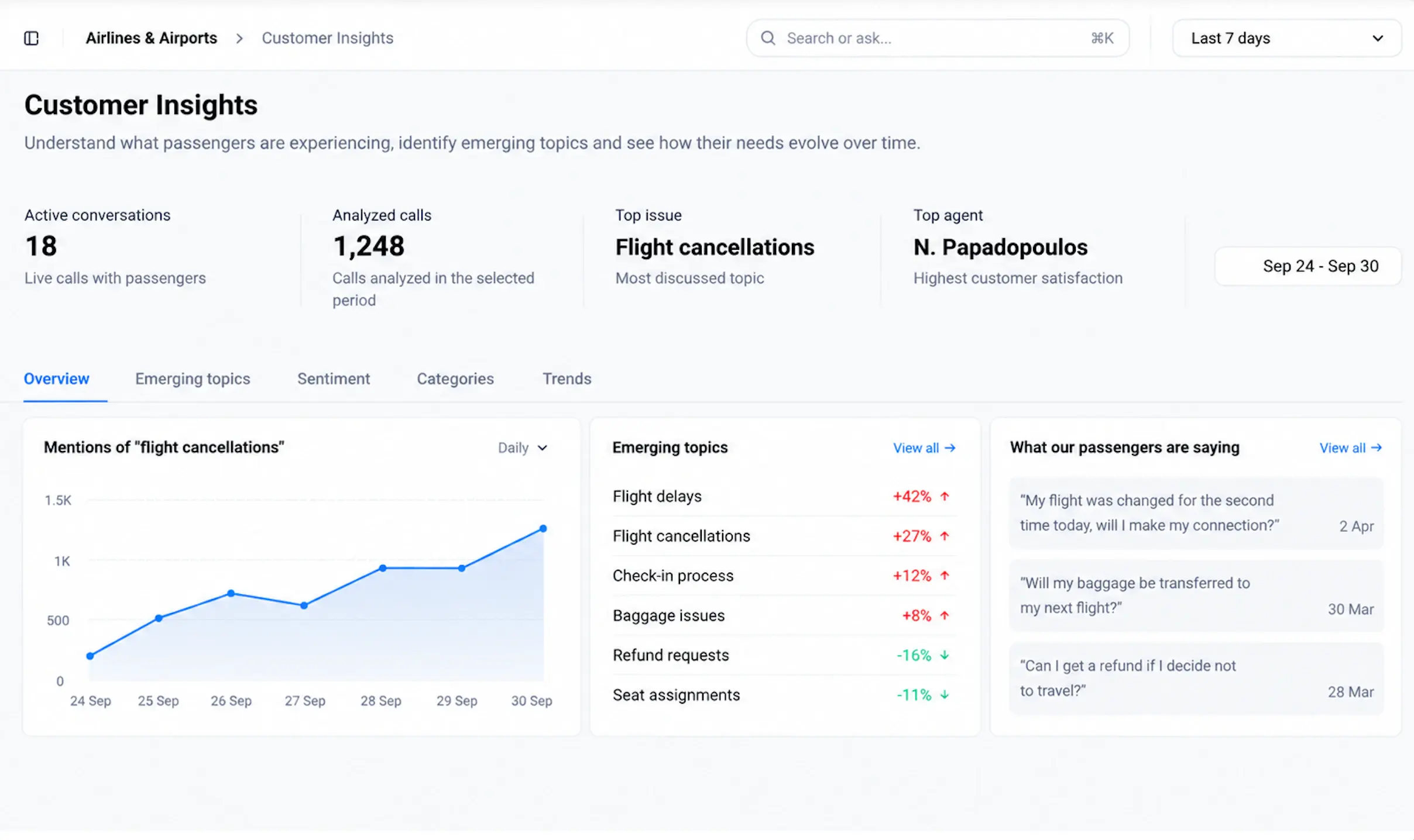The width and height of the screenshot is (1414, 840).
Task: Select the Refund requests topic row
Action: pyautogui.click(x=784, y=655)
